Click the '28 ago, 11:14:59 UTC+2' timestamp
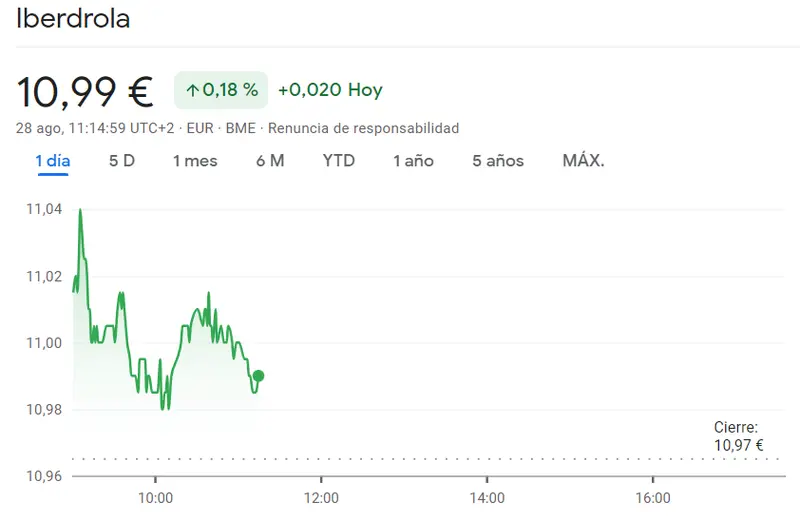 [x=95, y=128]
